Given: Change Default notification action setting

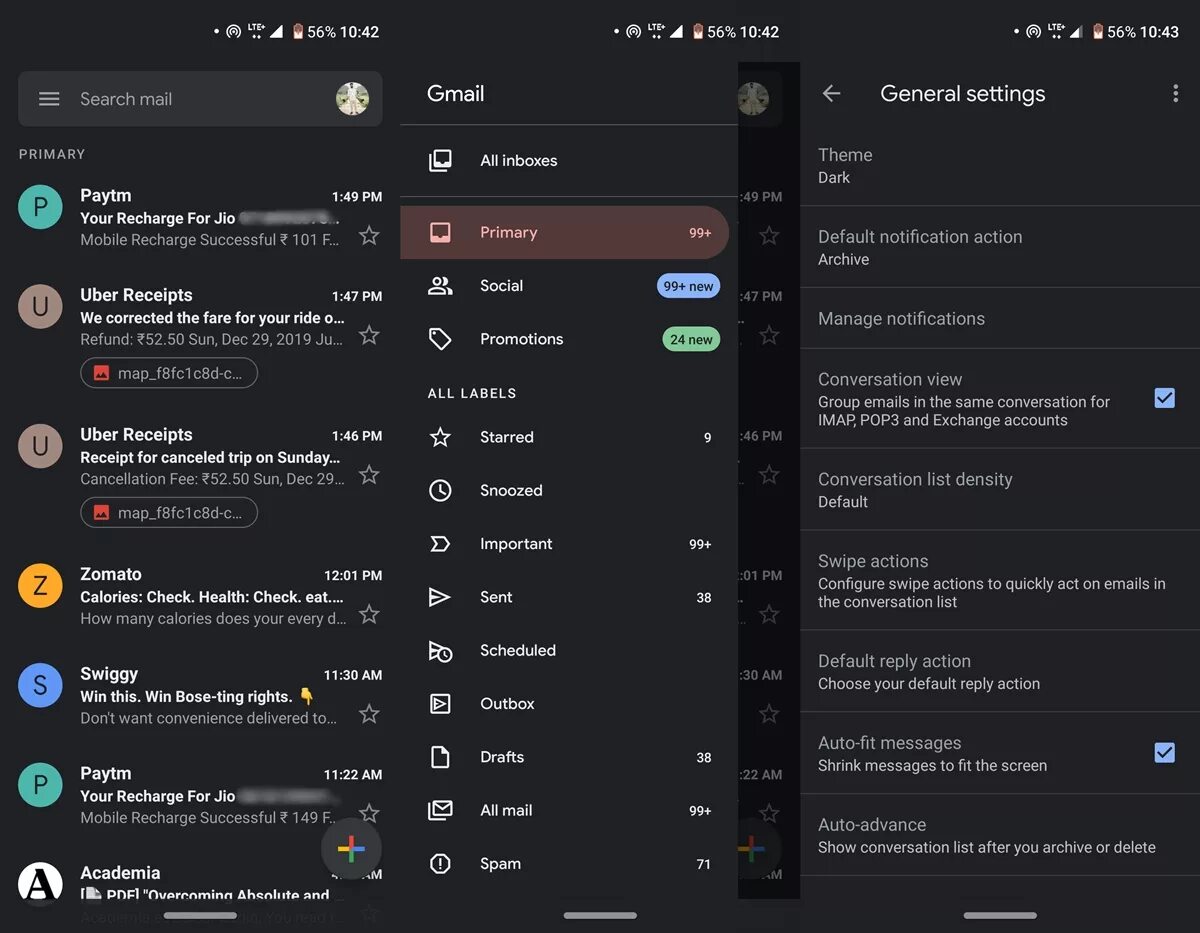Looking at the screenshot, I should point(1000,248).
